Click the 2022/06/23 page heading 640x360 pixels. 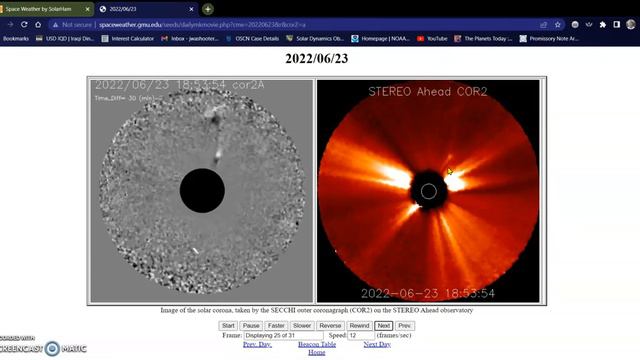317,58
